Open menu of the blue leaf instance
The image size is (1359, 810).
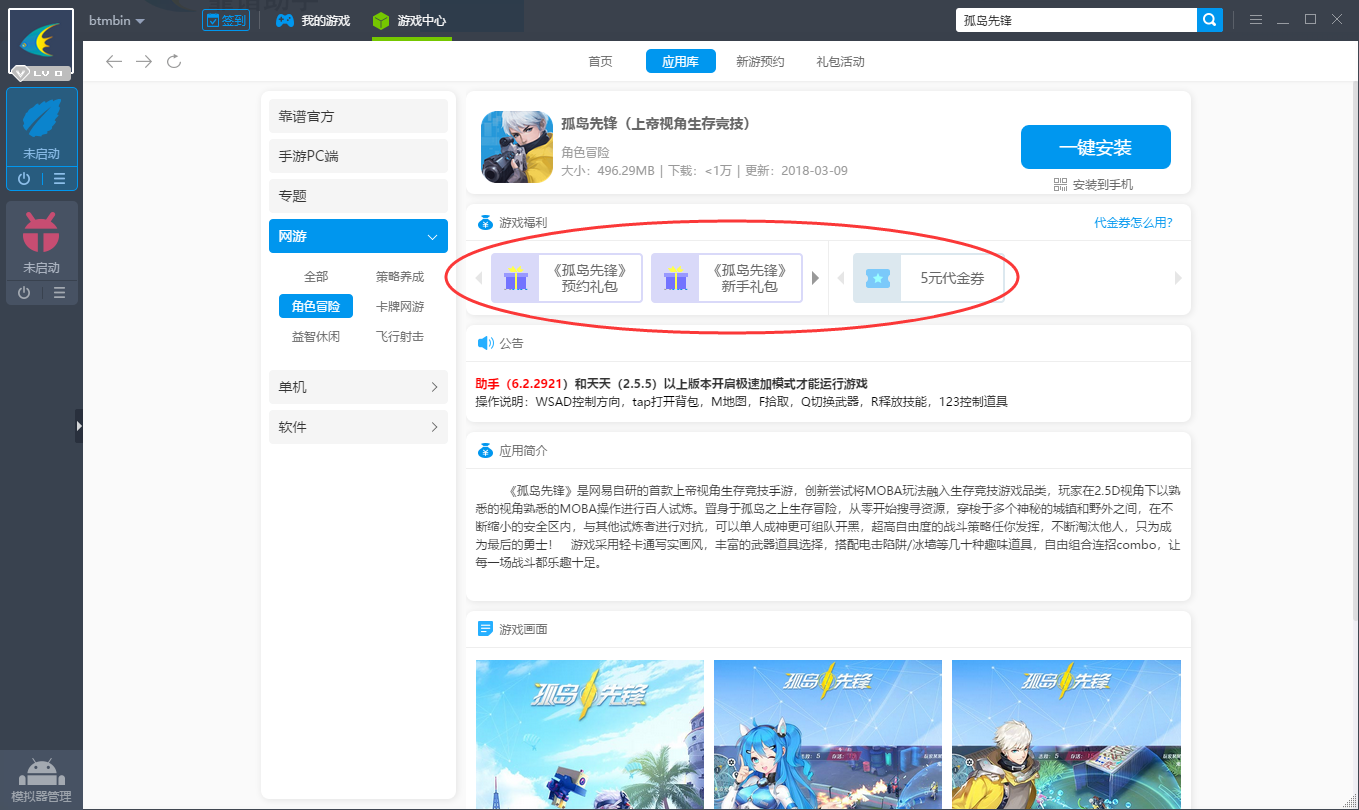point(60,179)
